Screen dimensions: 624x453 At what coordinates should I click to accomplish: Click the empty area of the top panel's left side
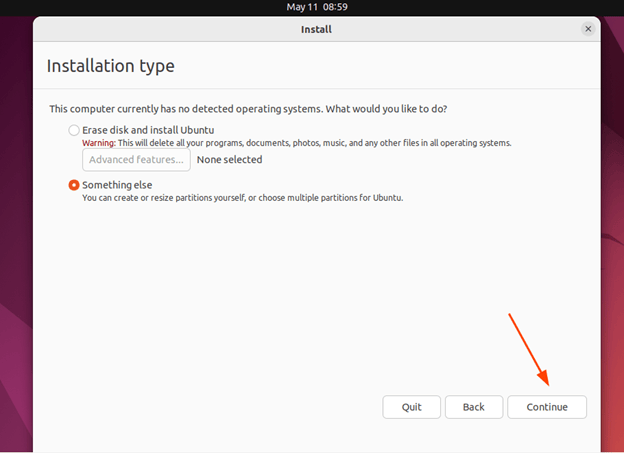100,7
